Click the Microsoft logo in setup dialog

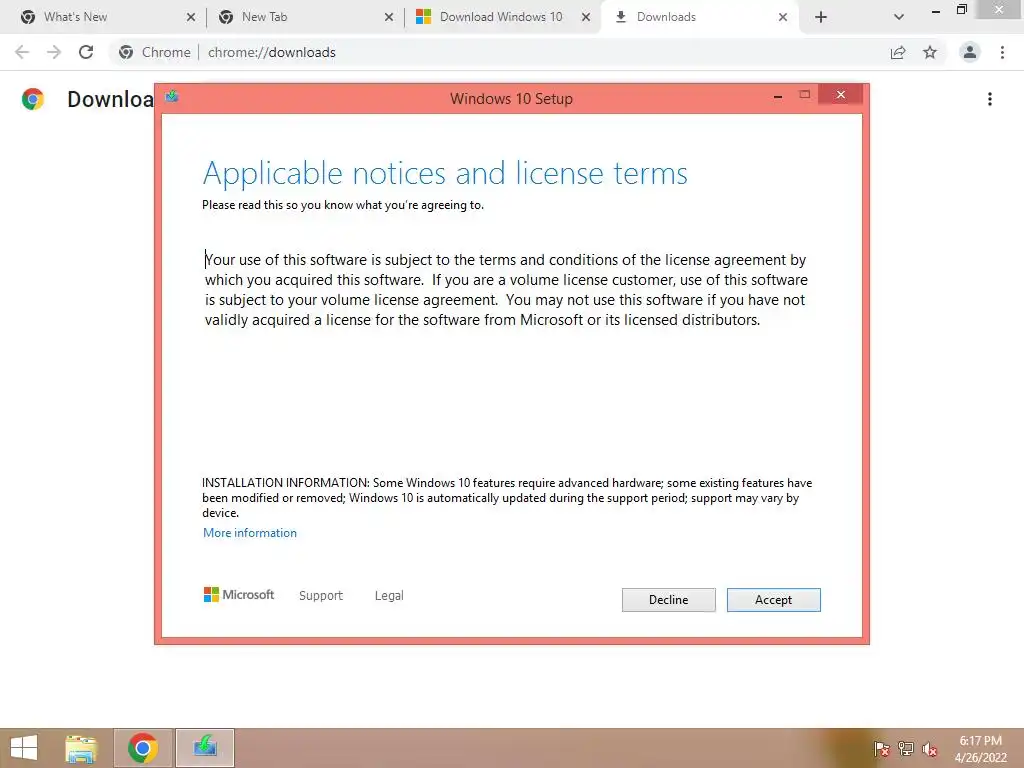click(239, 594)
